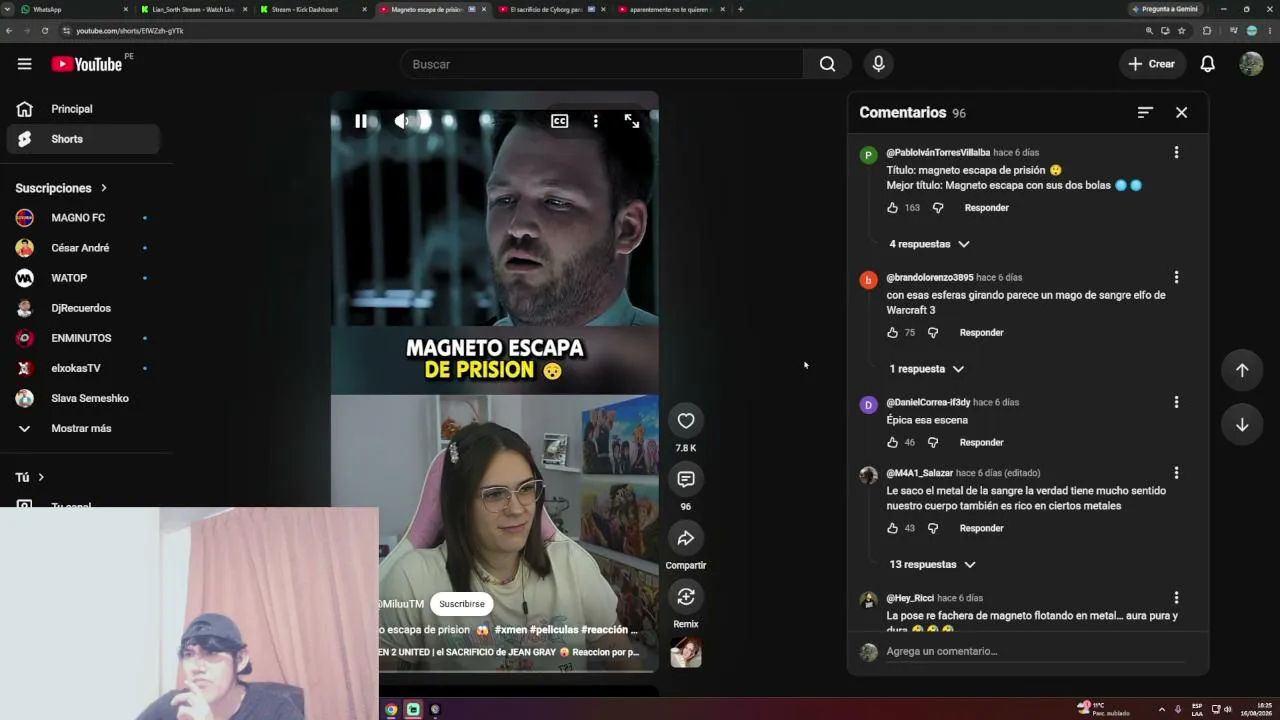Subscribe to MiluuTM with Suscribirse button
Viewport: 1280px width, 720px height.
(461, 604)
